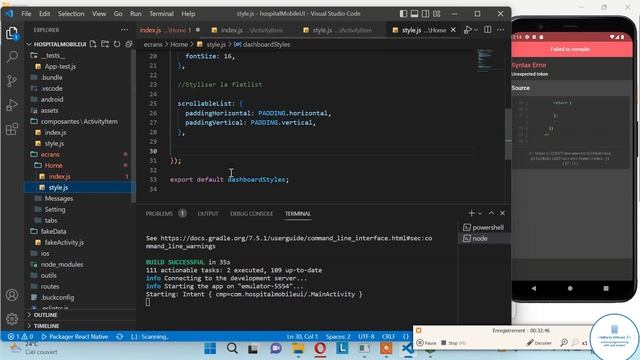Open the Go menu
This screenshot has height=360, width=640.
(118, 13)
